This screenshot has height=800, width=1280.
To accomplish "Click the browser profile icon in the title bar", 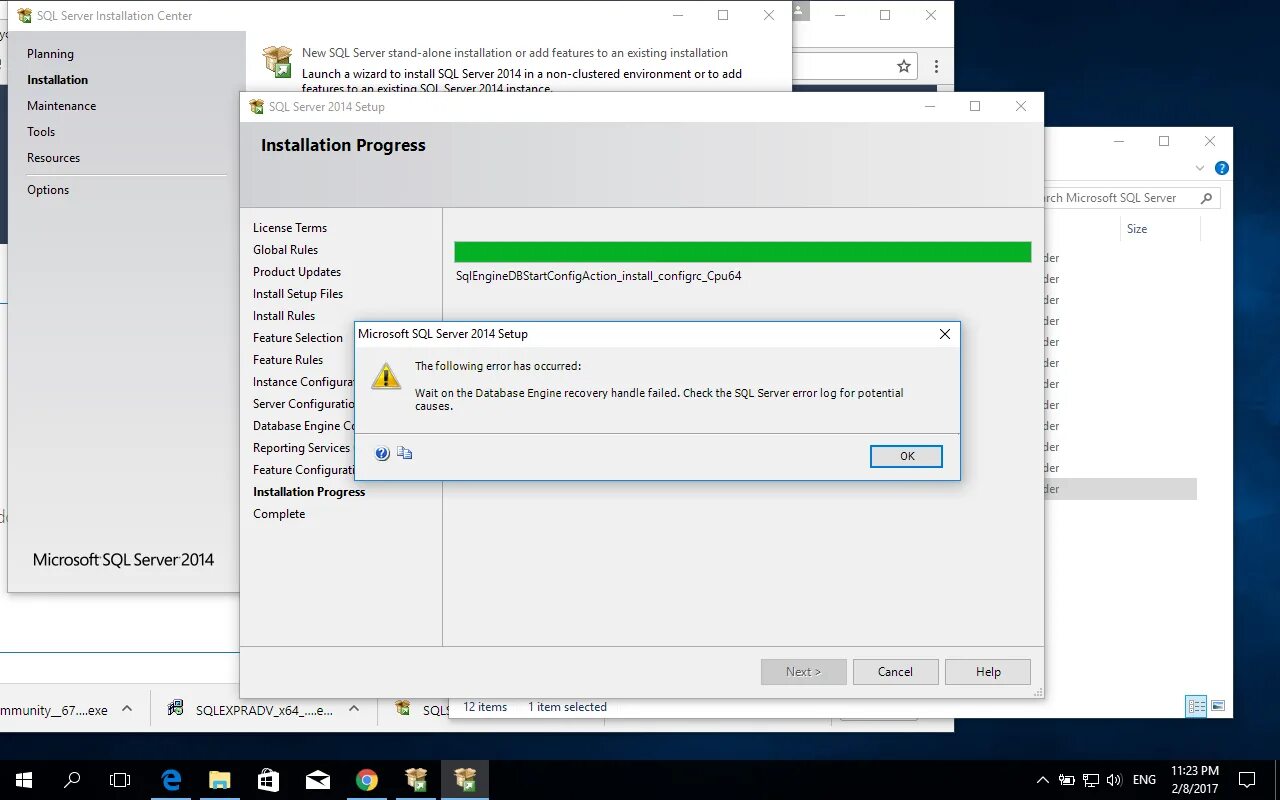I will coord(801,10).
